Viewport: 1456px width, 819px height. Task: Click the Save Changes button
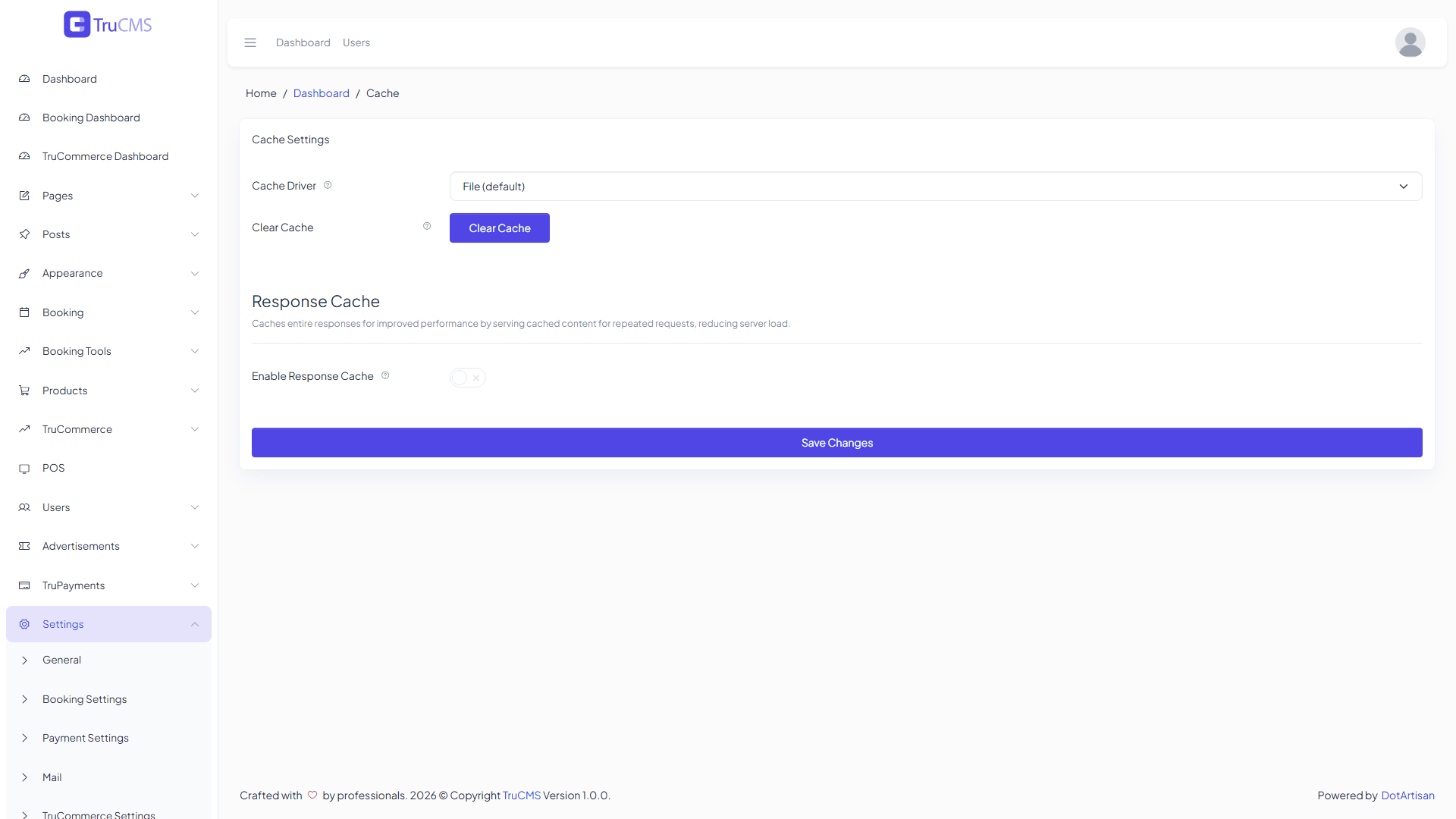pyautogui.click(x=837, y=443)
